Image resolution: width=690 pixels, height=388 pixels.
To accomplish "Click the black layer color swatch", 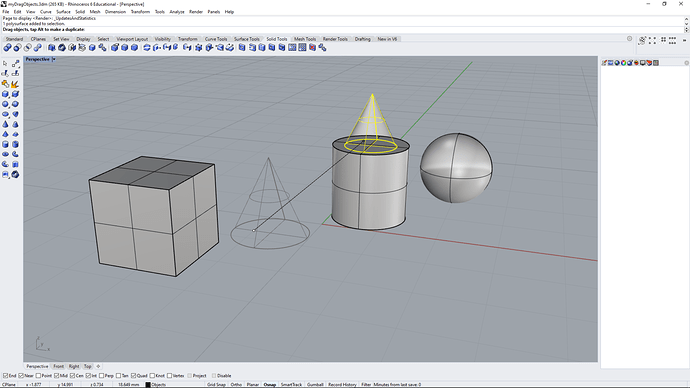I will click(148, 384).
